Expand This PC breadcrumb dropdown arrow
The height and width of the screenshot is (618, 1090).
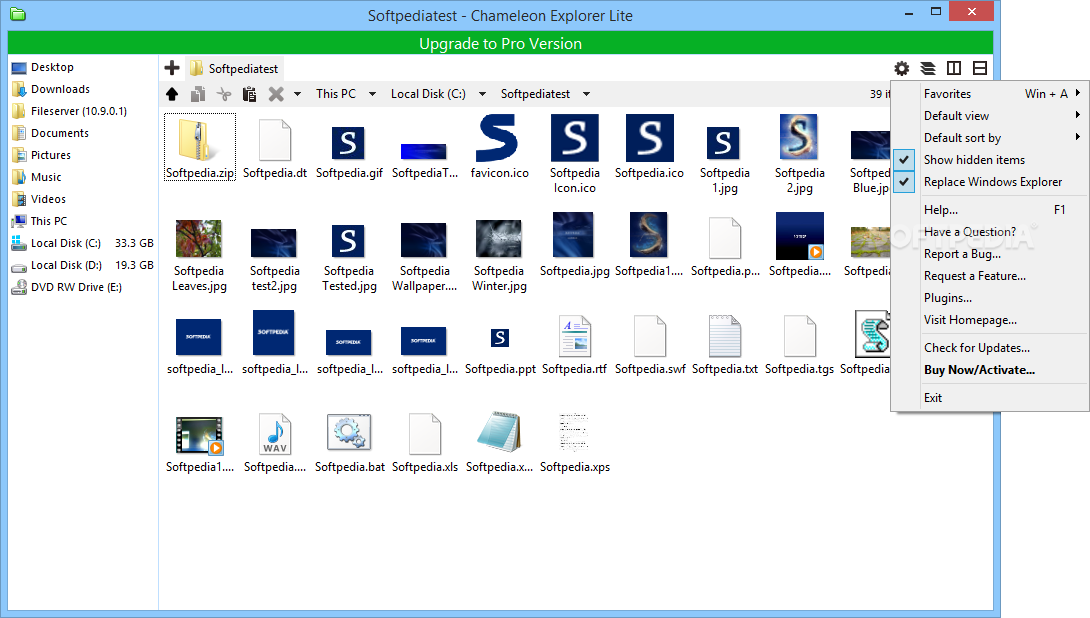click(372, 94)
